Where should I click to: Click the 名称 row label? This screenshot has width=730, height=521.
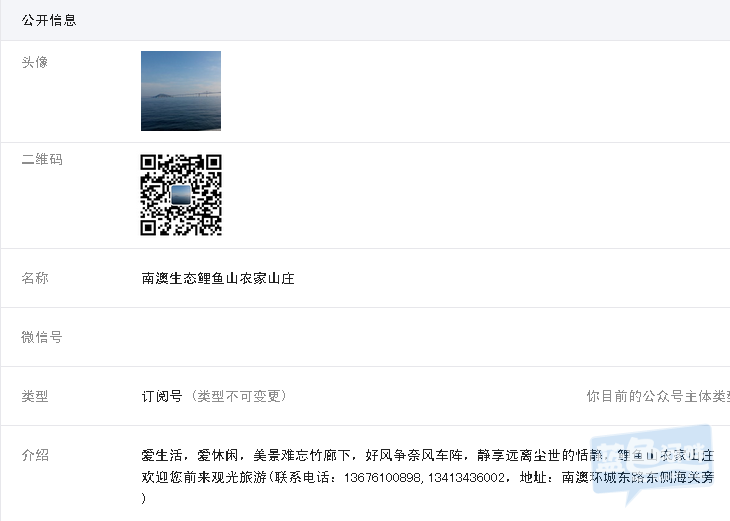[x=35, y=278]
